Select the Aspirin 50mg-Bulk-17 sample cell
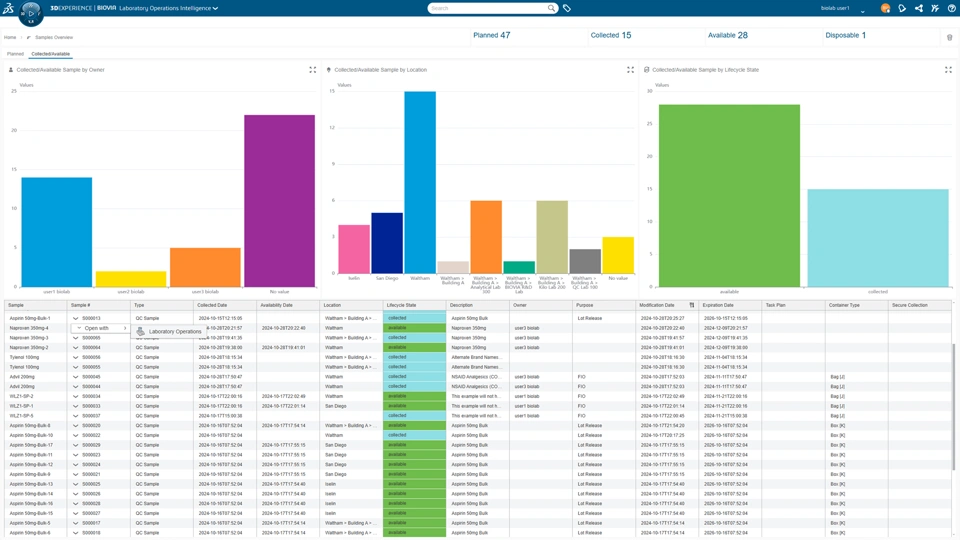Viewport: 960px width, 540px height. pyautogui.click(x=36, y=445)
